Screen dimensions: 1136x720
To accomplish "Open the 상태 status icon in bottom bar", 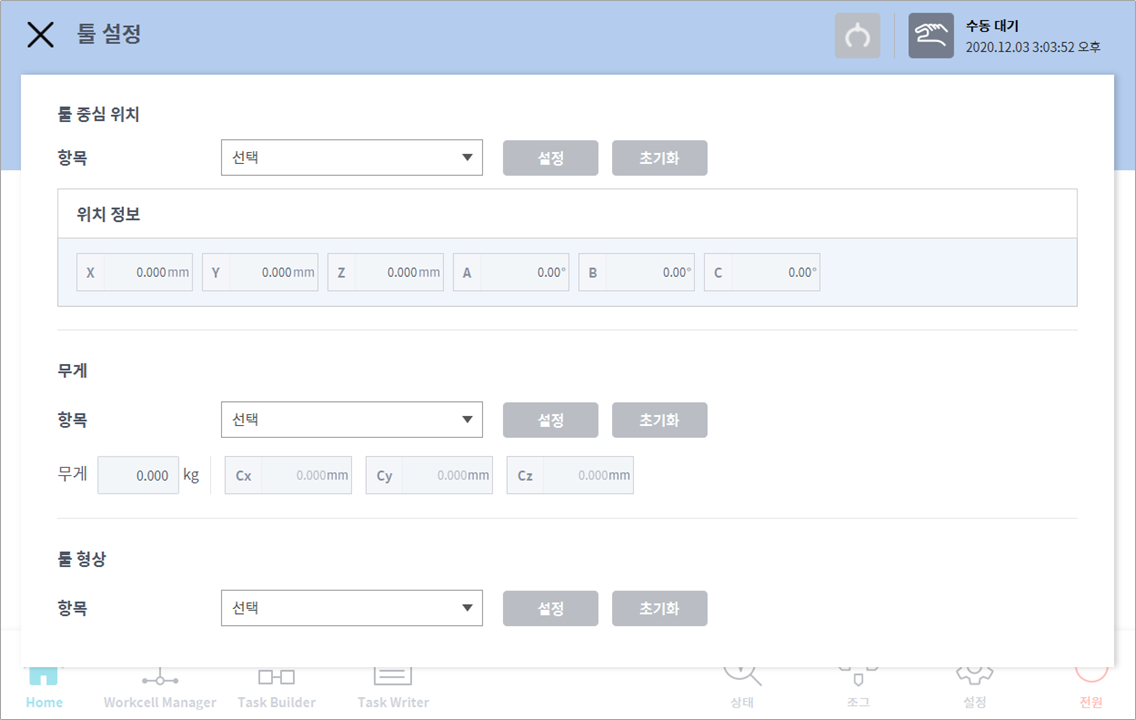I will (742, 688).
